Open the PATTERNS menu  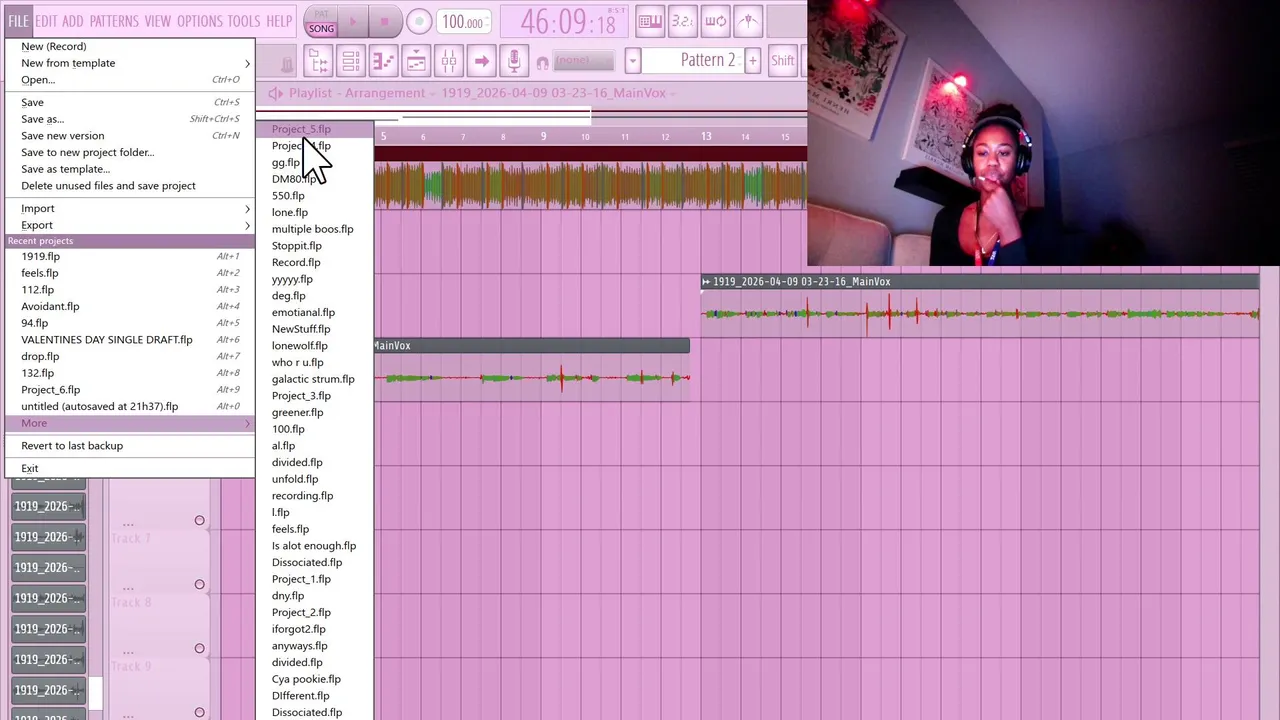pyautogui.click(x=114, y=21)
